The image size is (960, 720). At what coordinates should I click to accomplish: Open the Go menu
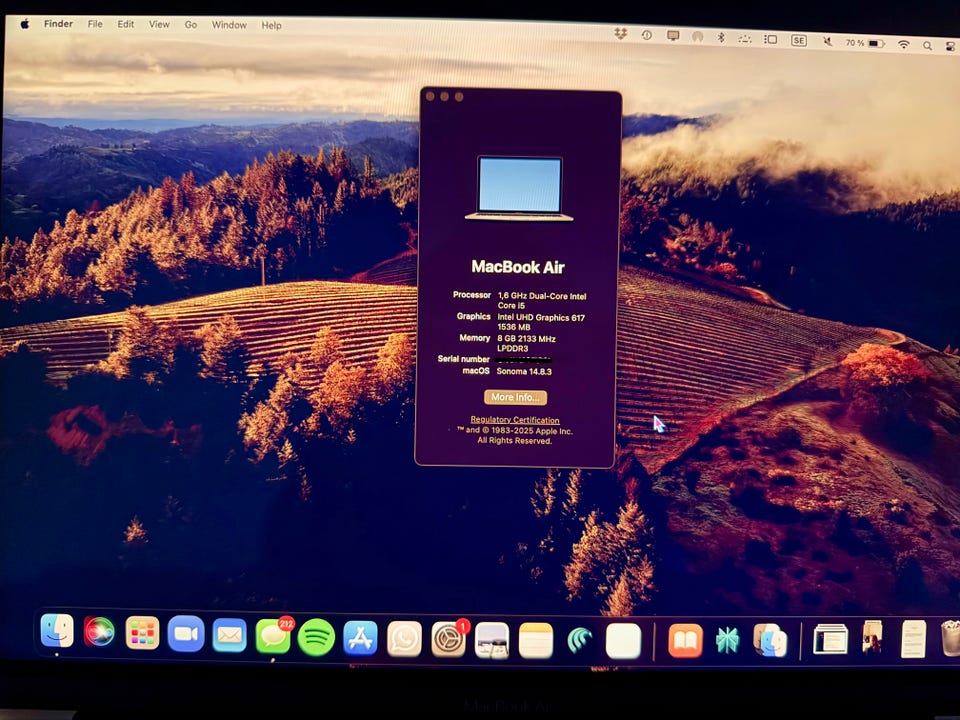coord(190,25)
